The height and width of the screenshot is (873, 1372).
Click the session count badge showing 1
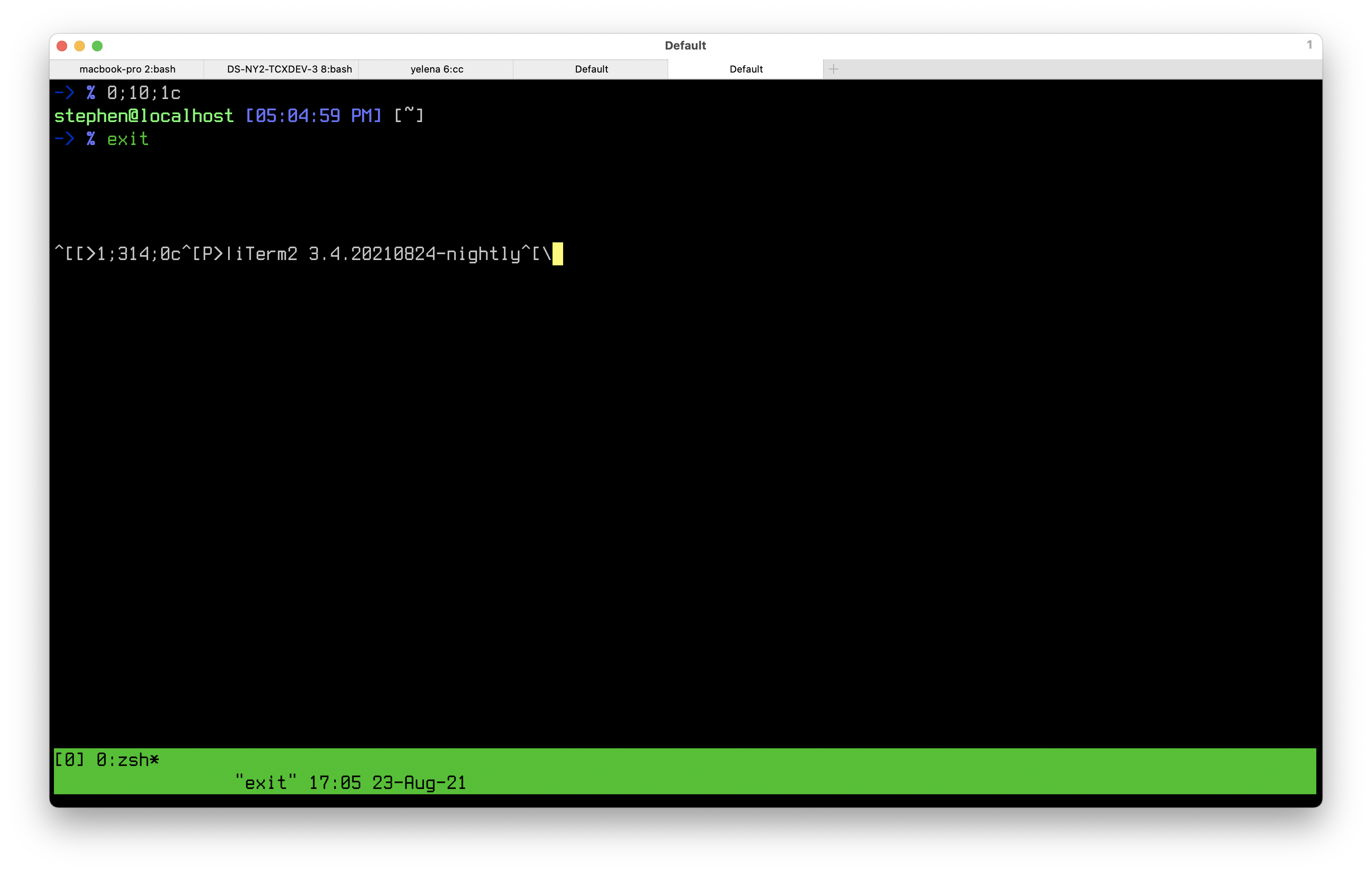(x=1309, y=45)
